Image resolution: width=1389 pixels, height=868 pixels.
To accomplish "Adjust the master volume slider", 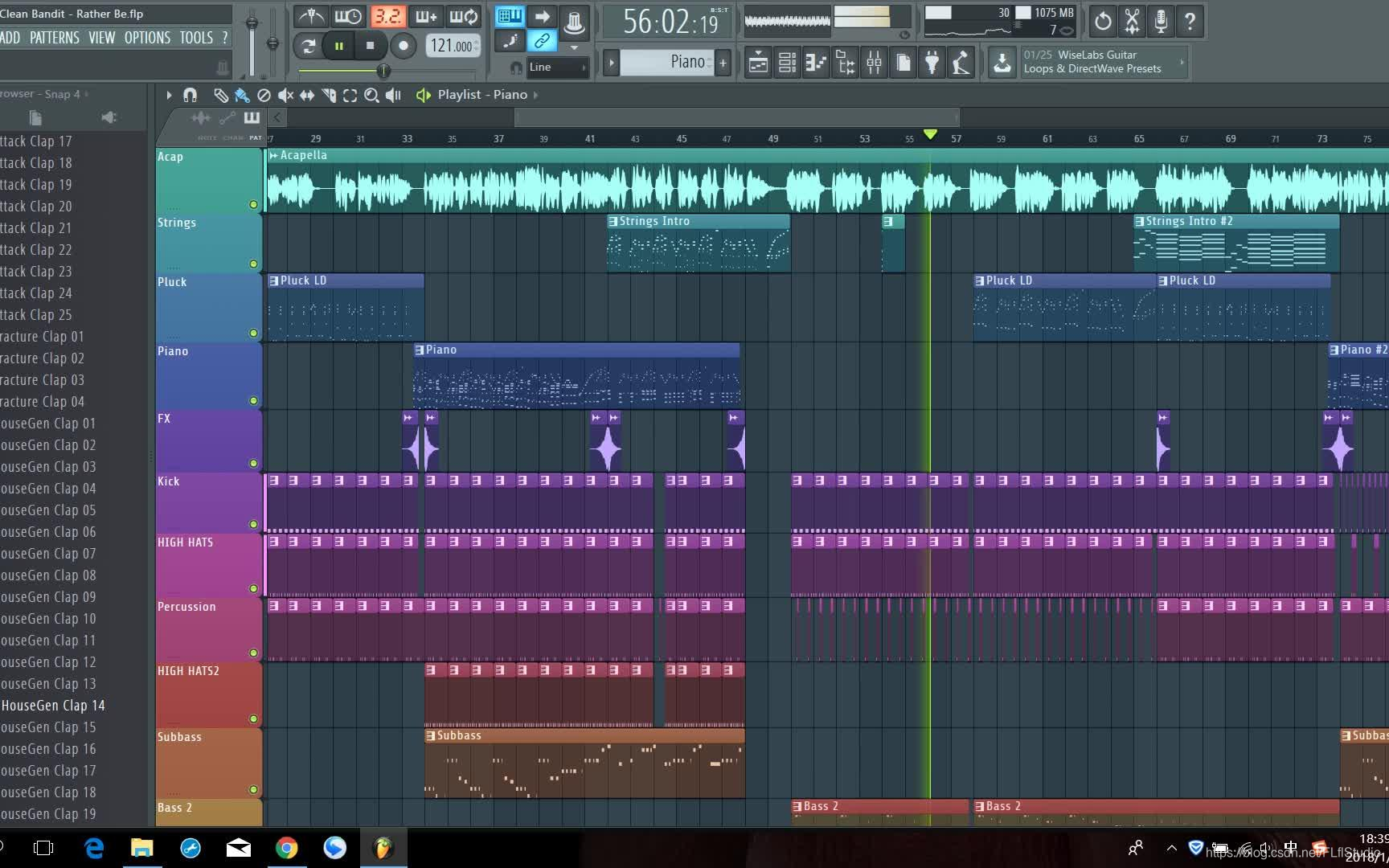I will 252,24.
